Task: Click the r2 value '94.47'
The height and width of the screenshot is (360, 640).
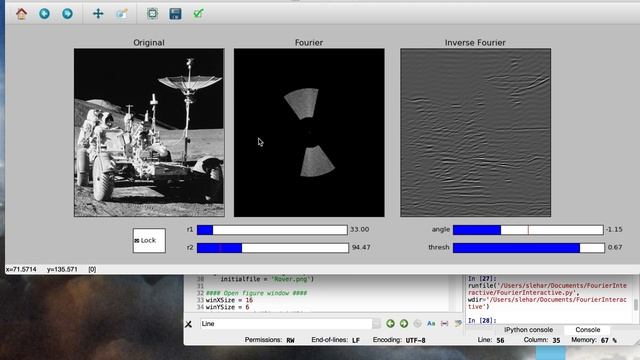Action: [x=361, y=247]
